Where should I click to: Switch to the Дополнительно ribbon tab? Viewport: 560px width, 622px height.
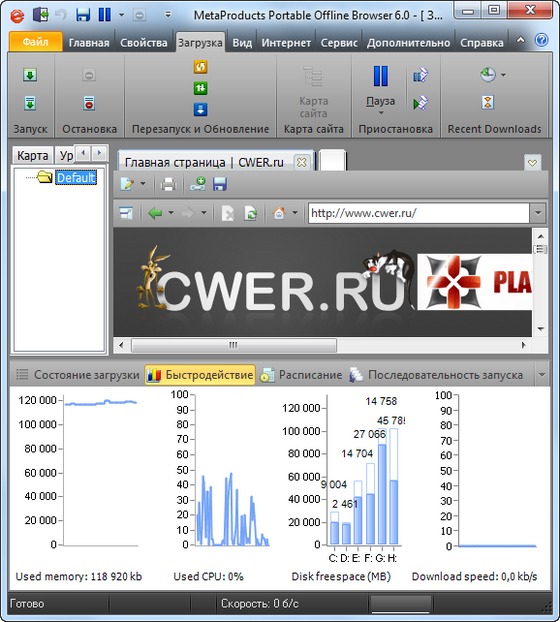coord(408,42)
